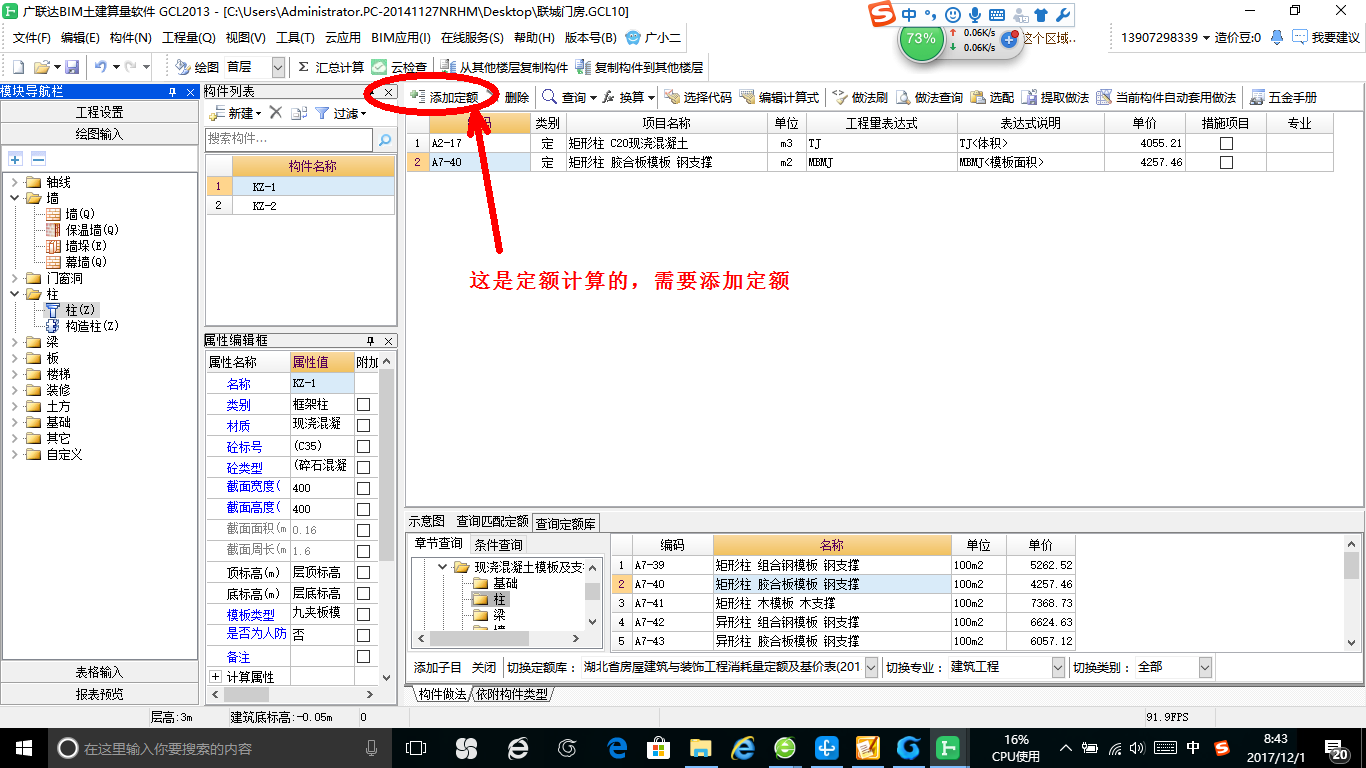Click the New file icon
This screenshot has height=768, width=1366.
[x=18, y=67]
